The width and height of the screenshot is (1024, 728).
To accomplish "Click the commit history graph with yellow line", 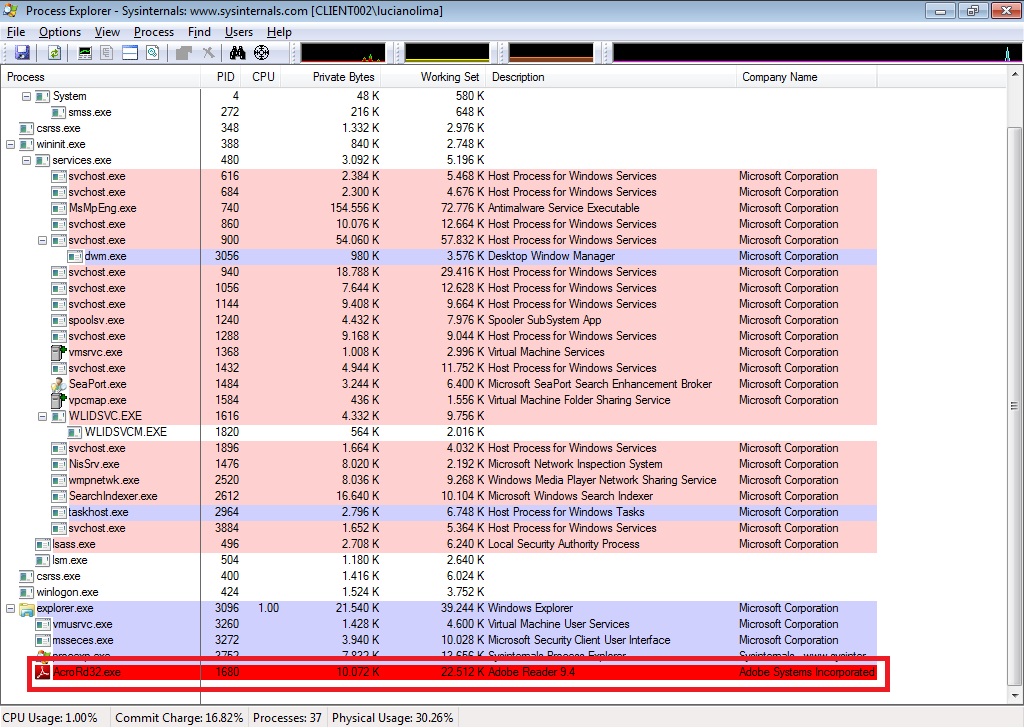I will coord(447,53).
